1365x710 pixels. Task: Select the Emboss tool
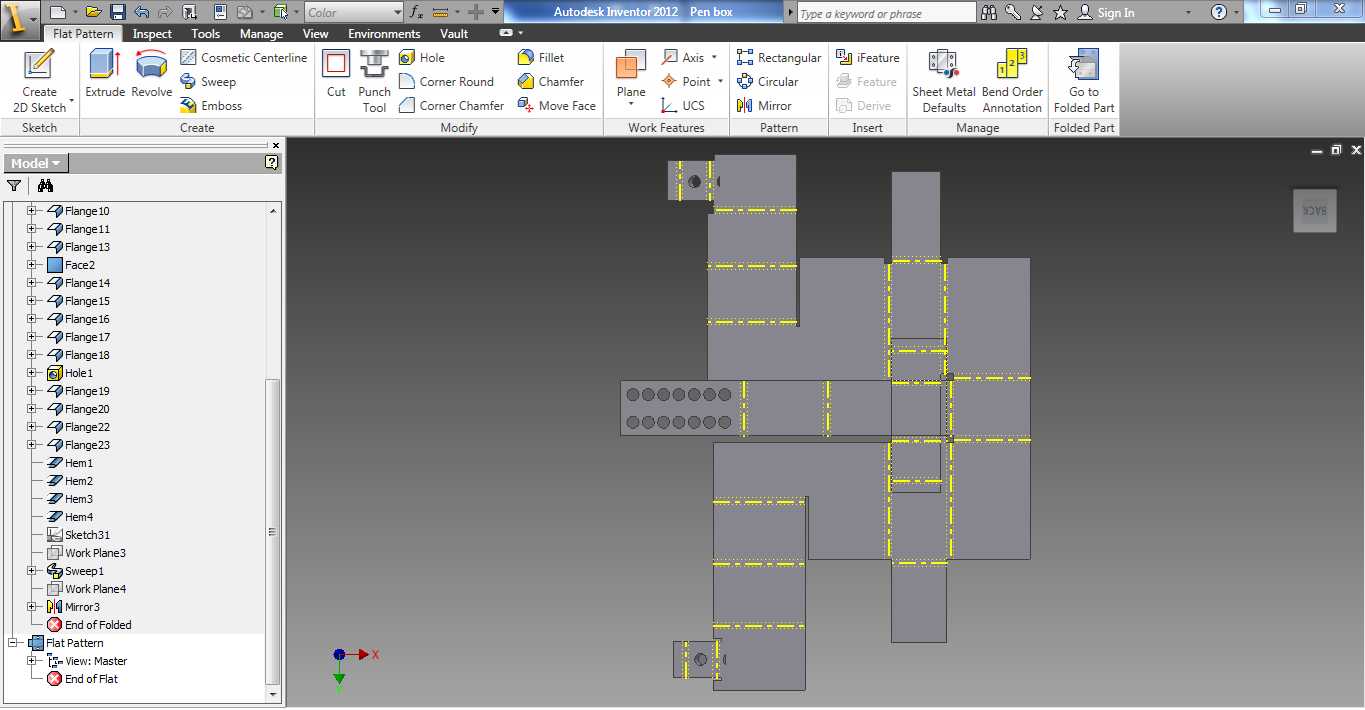211,105
